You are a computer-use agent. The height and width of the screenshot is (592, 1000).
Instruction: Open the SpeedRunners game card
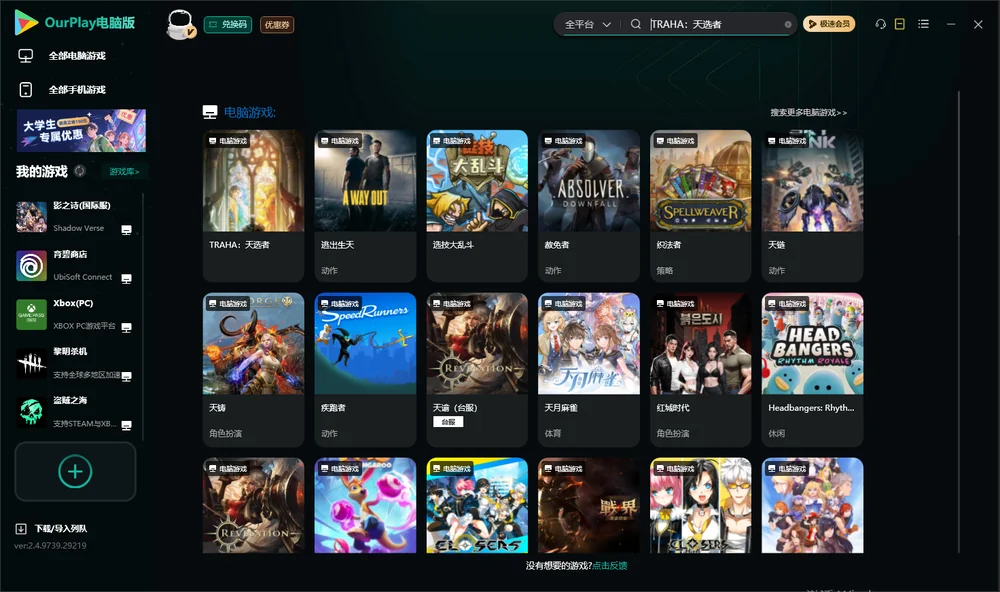(365, 369)
